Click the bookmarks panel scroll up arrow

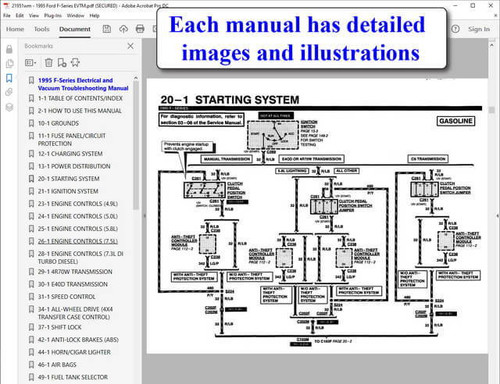136,78
